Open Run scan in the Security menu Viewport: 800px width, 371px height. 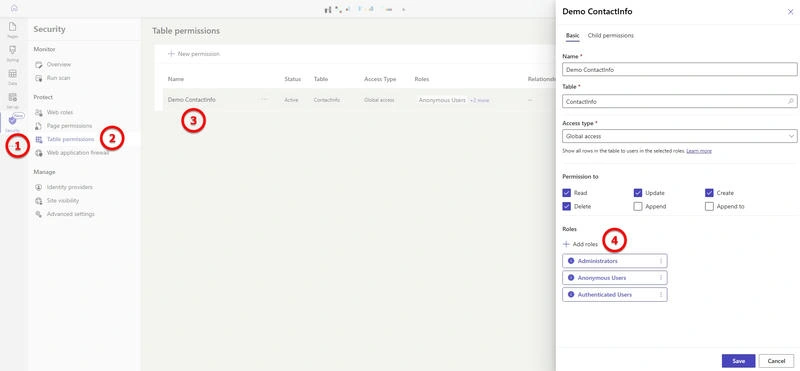(x=59, y=78)
